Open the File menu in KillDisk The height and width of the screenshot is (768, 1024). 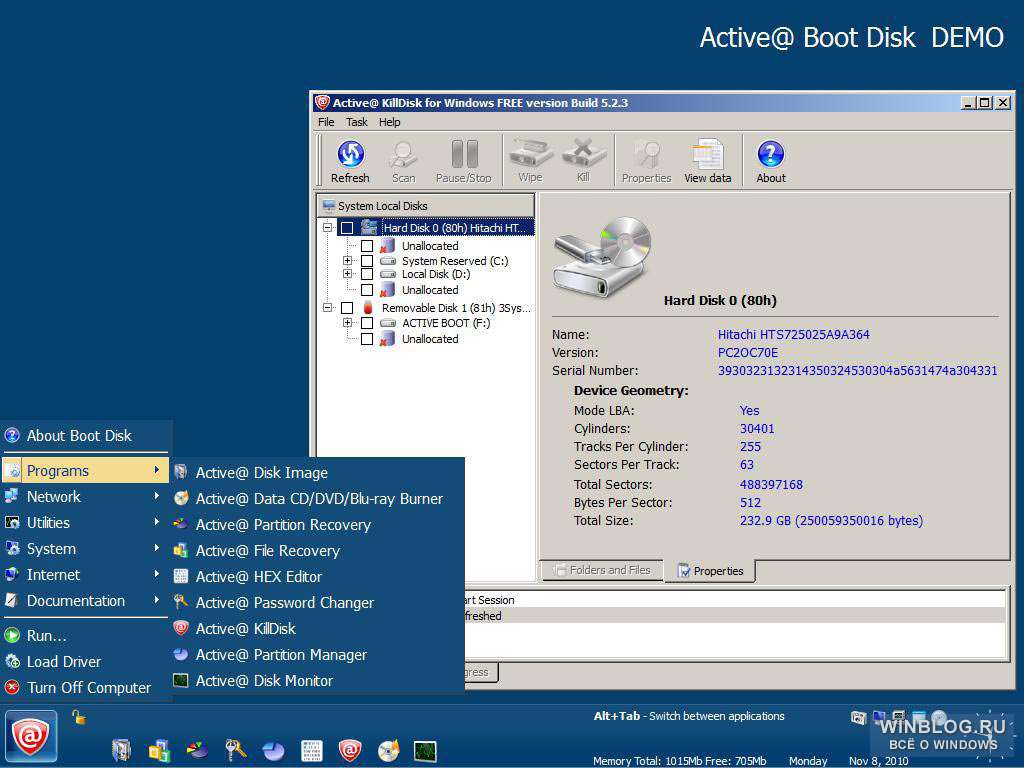pyautogui.click(x=326, y=122)
